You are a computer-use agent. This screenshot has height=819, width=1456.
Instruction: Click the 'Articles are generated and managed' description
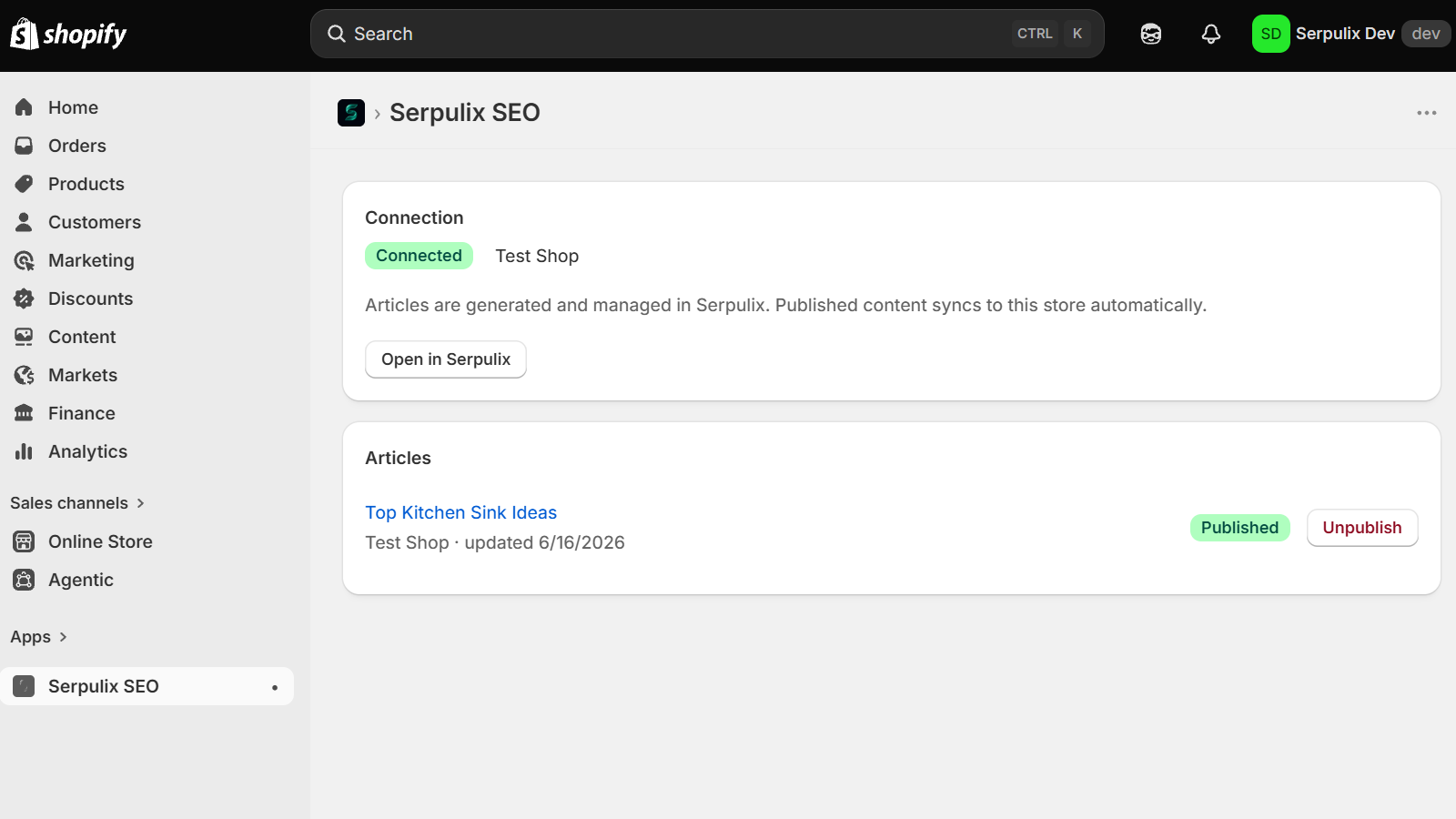pos(786,305)
